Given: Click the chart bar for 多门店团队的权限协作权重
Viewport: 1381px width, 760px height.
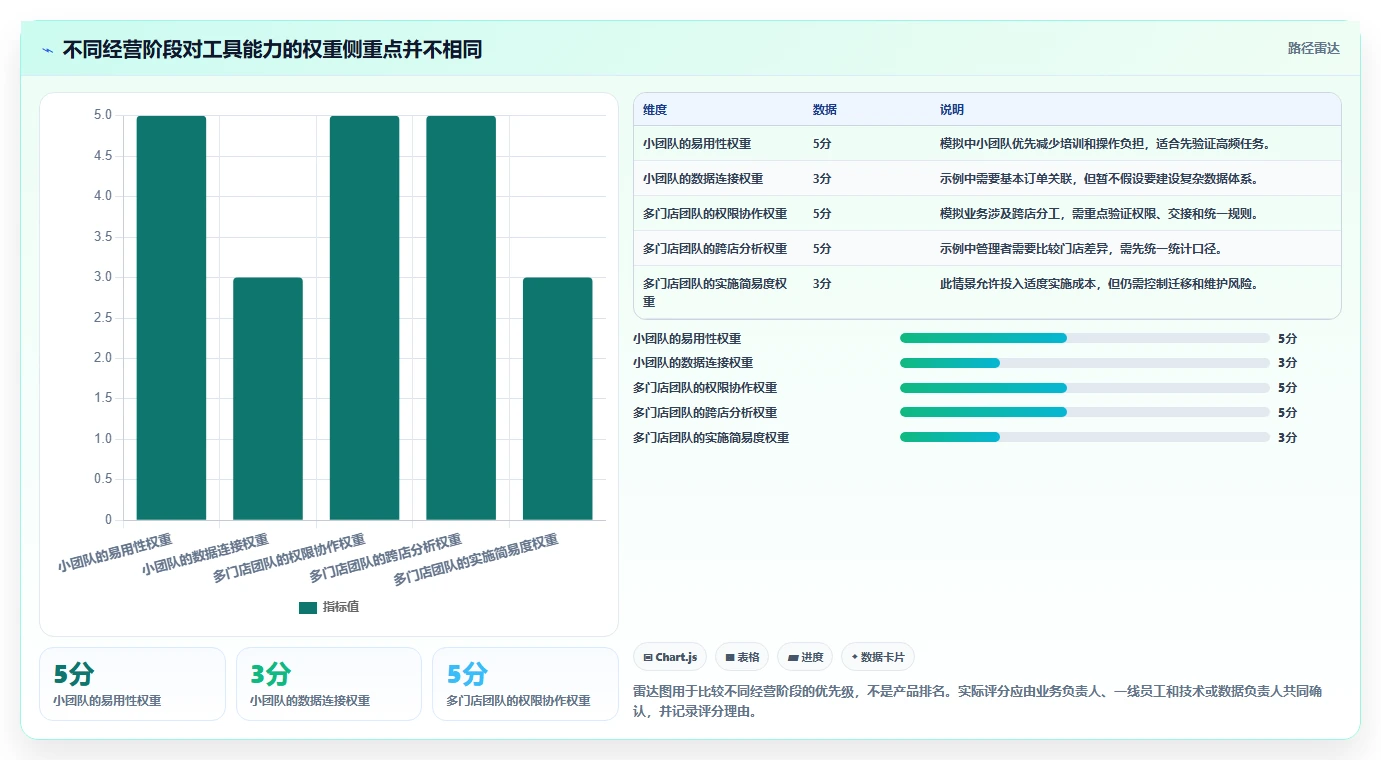Looking at the screenshot, I should 364,318.
